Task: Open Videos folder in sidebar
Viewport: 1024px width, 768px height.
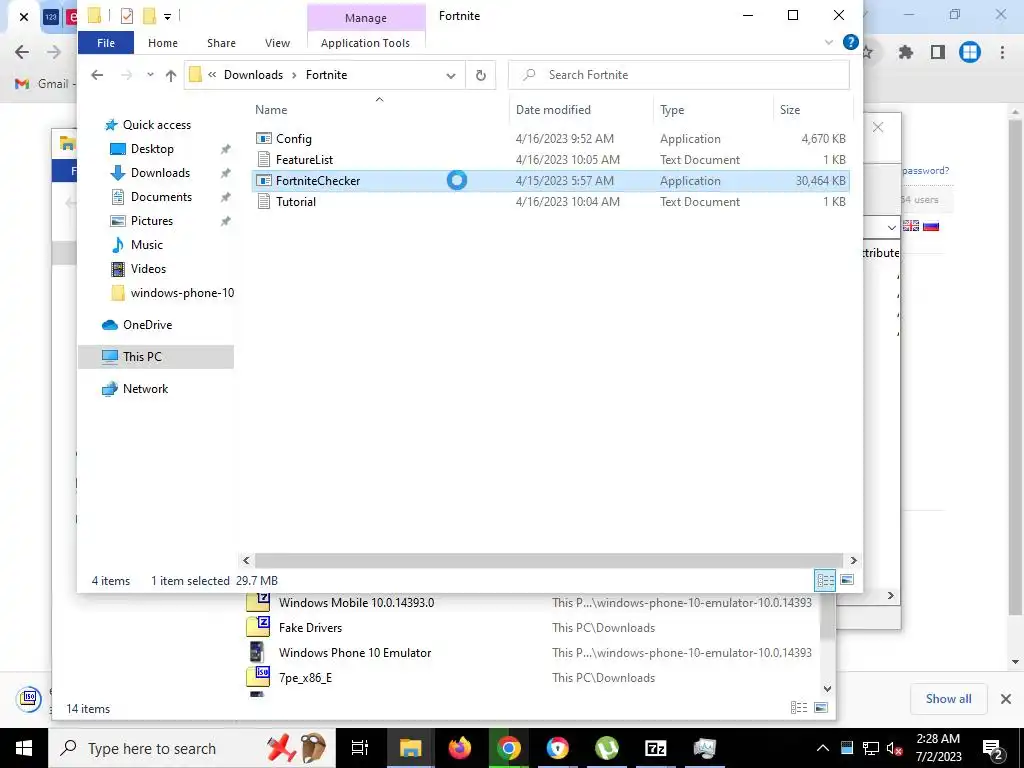Action: coord(148,269)
